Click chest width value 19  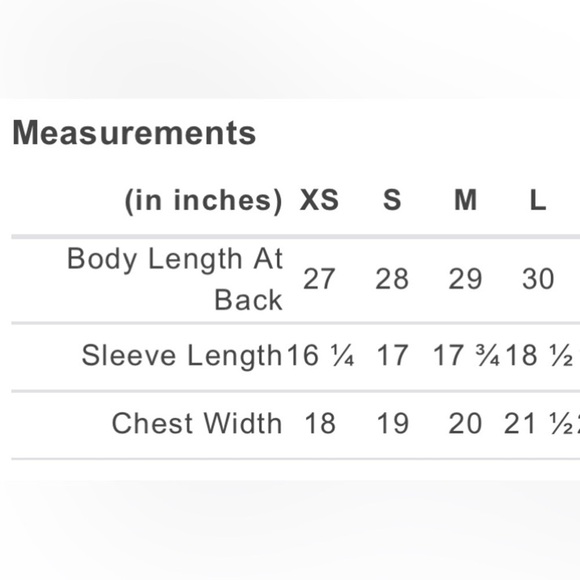393,423
